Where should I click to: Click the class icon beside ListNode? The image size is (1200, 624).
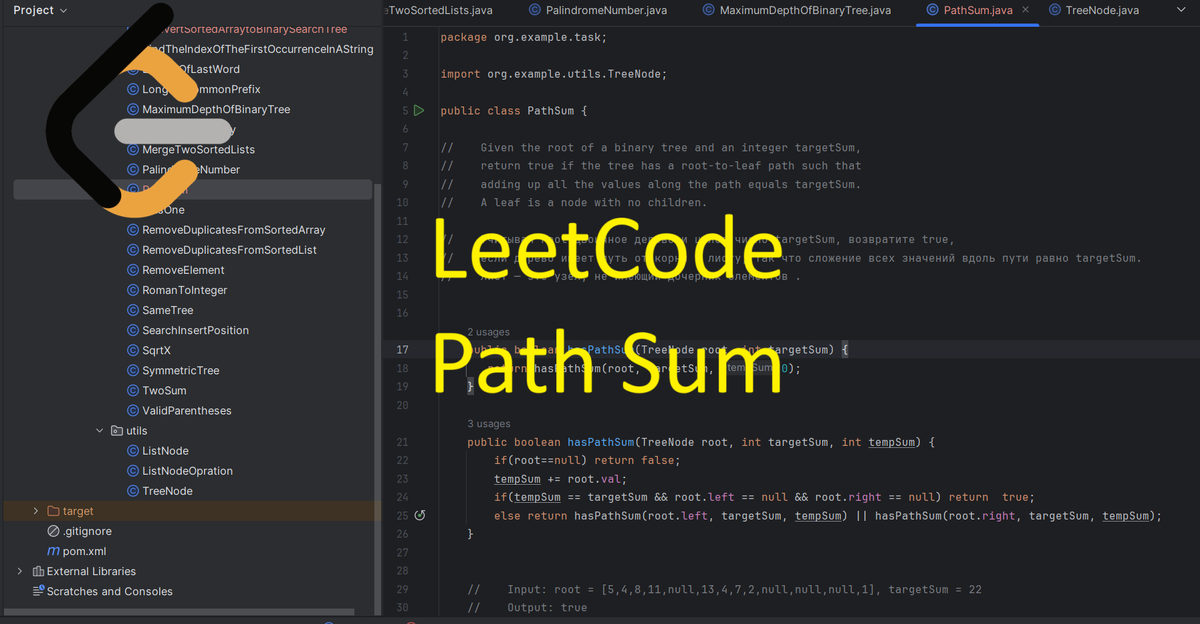point(133,451)
